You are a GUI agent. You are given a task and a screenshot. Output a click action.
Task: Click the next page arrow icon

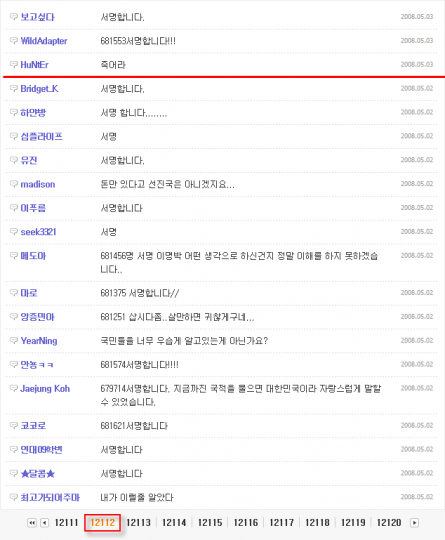(414, 523)
